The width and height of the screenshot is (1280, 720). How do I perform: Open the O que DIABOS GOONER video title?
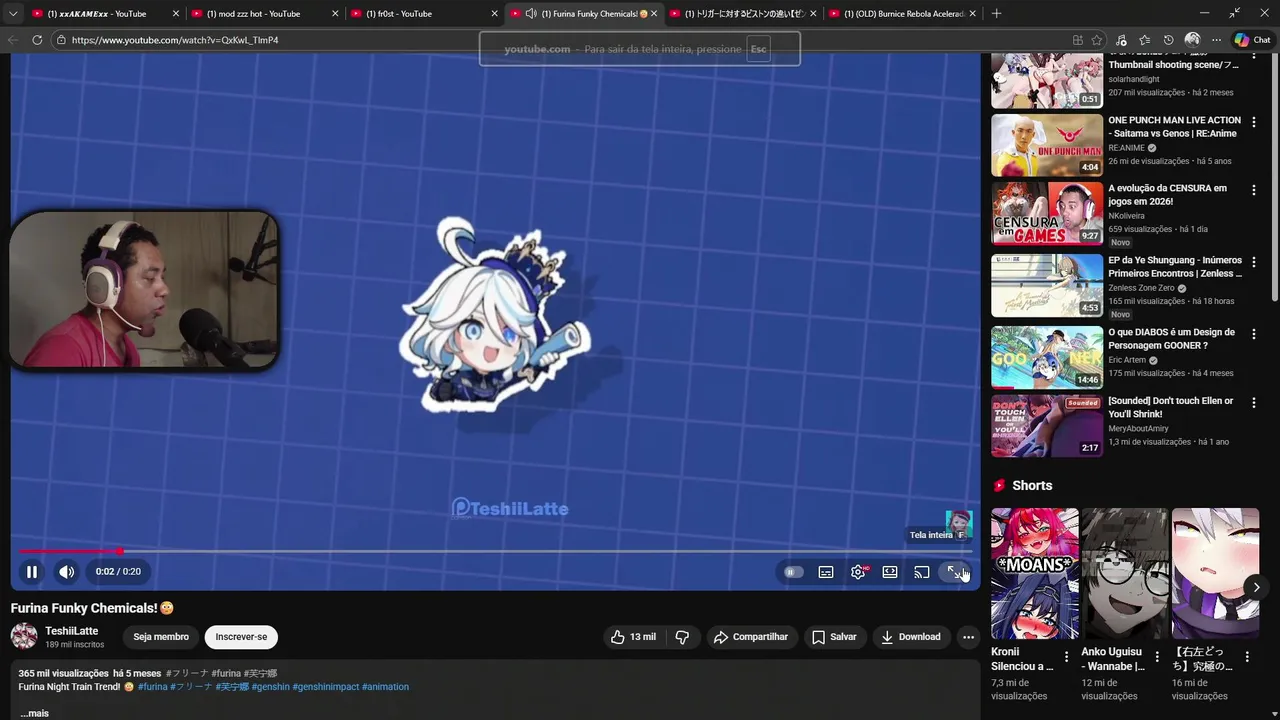point(1171,339)
